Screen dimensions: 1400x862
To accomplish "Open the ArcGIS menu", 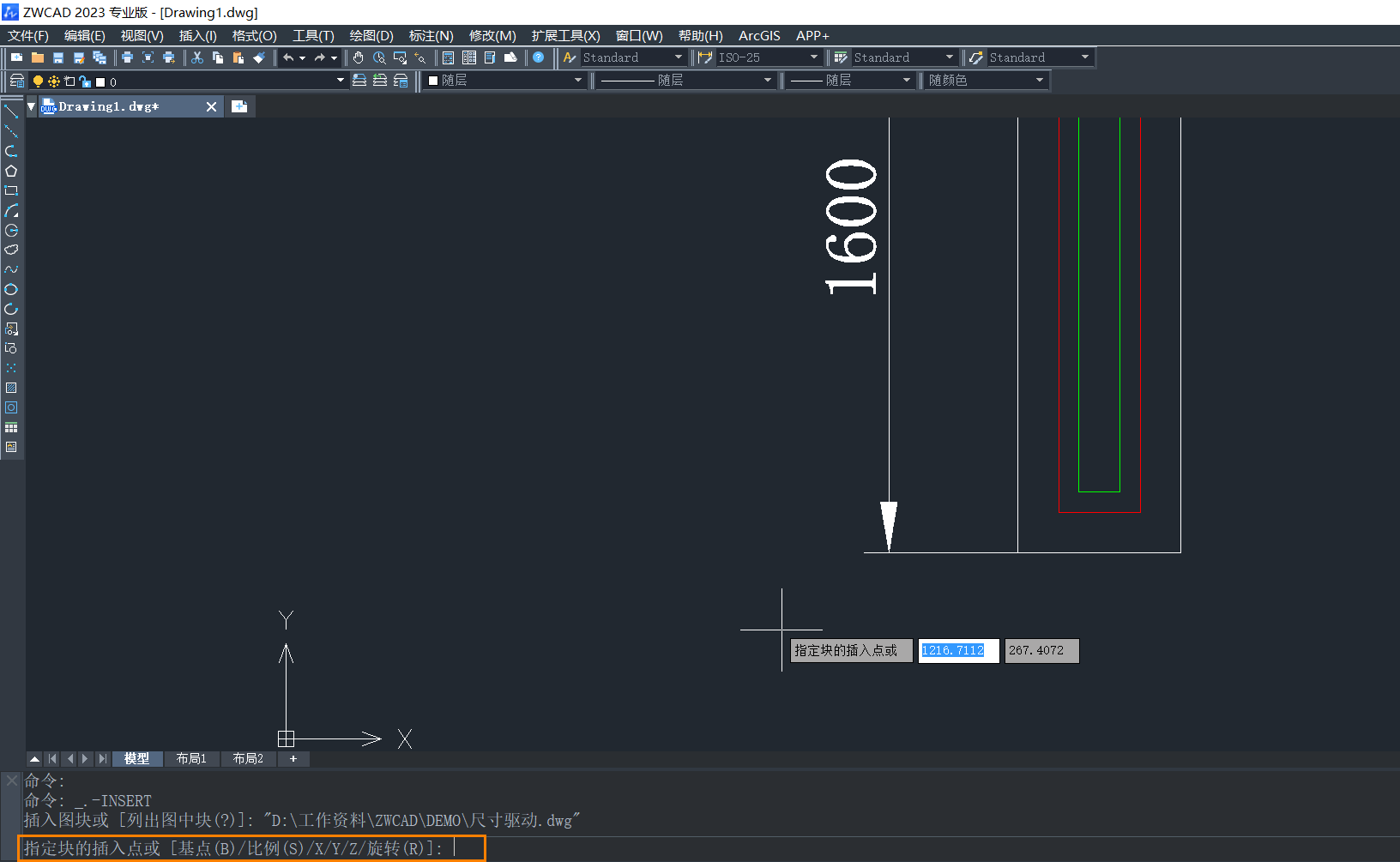I will 759,35.
